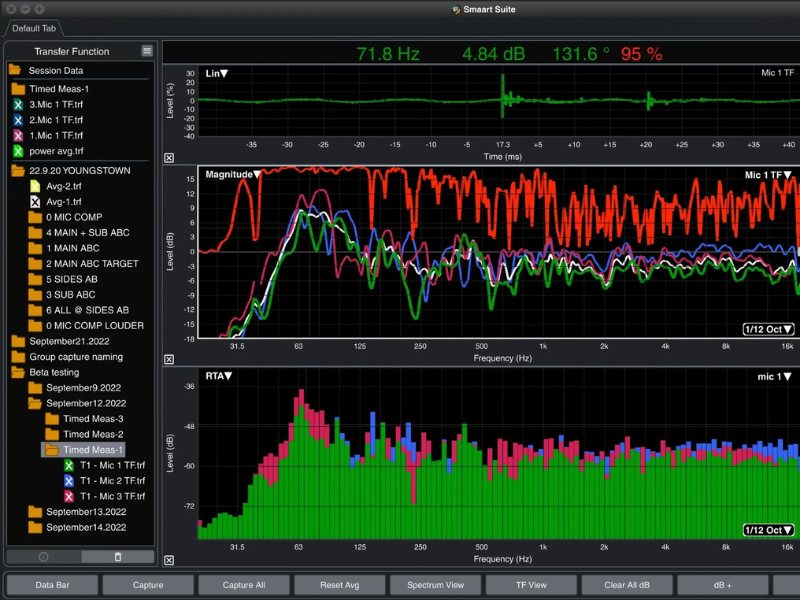This screenshot has height=600, width=800.
Task: Open the Lin scale dropdown on impulse plot
Action: 217,73
